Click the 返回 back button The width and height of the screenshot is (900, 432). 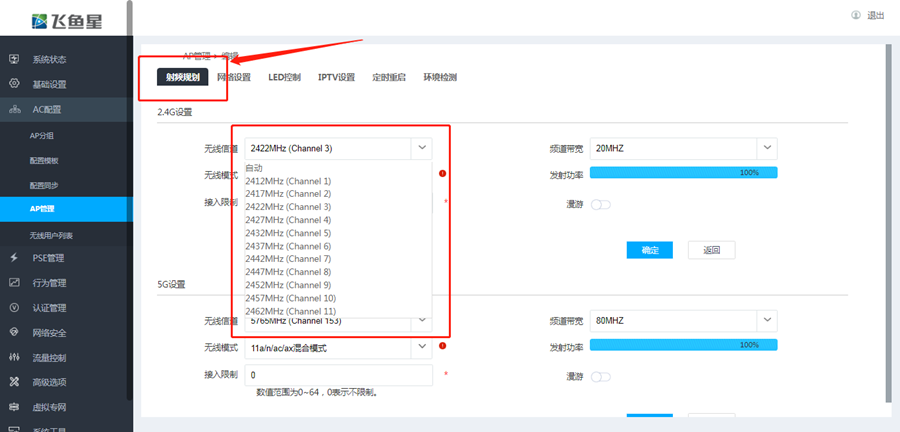pos(712,250)
